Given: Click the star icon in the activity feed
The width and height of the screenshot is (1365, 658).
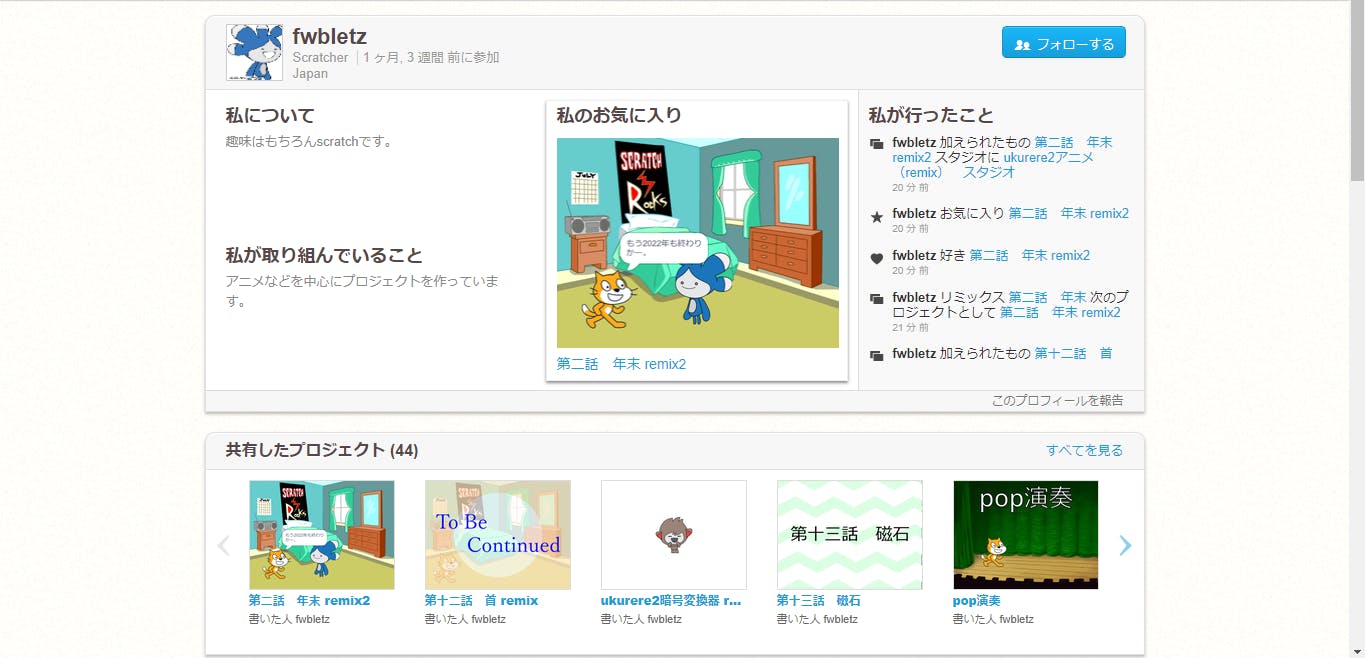Looking at the screenshot, I should click(877, 217).
